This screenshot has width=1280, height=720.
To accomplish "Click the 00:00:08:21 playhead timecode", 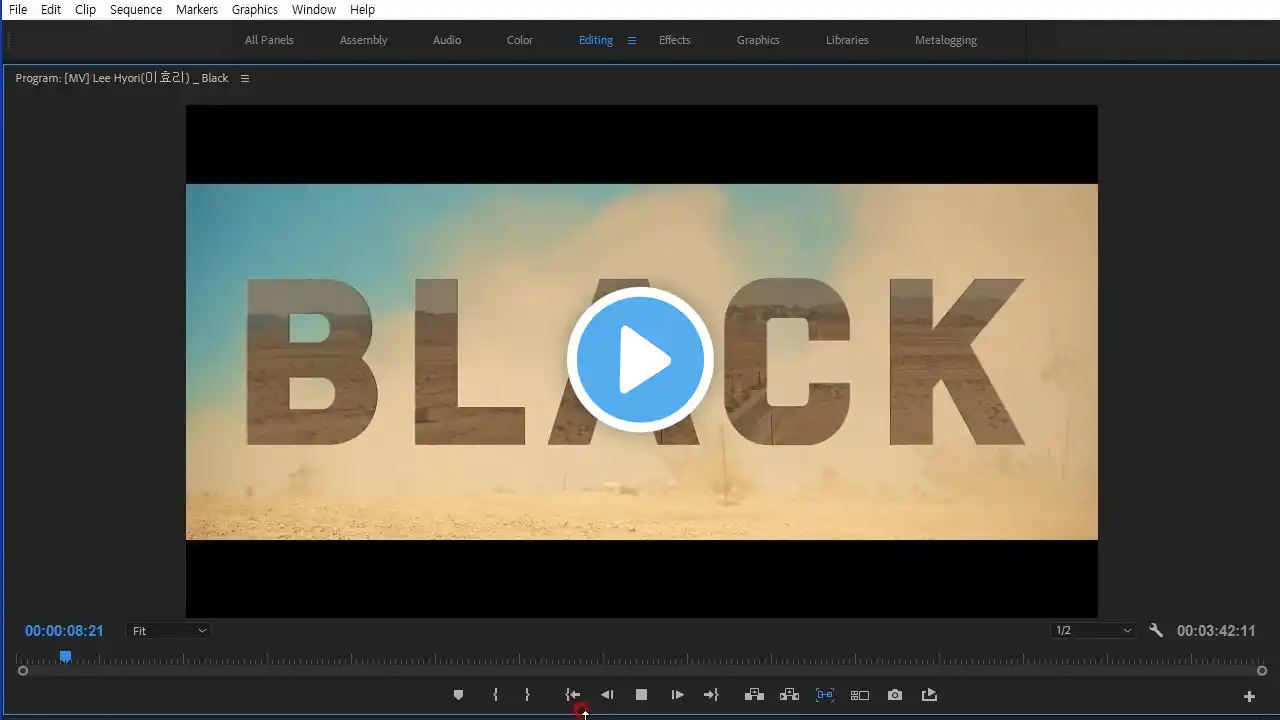I will tap(64, 631).
